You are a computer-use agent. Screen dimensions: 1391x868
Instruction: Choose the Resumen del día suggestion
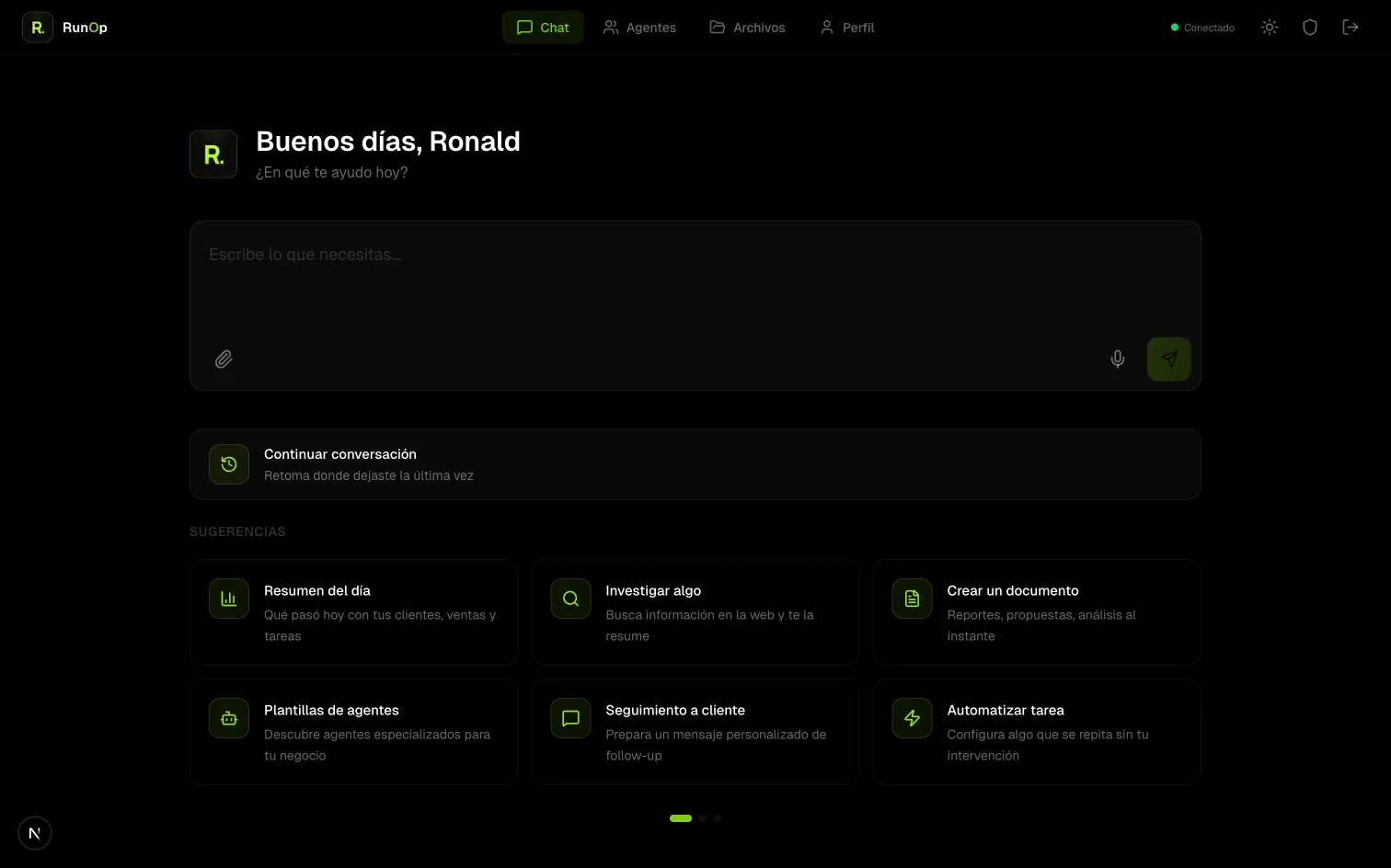[354, 612]
